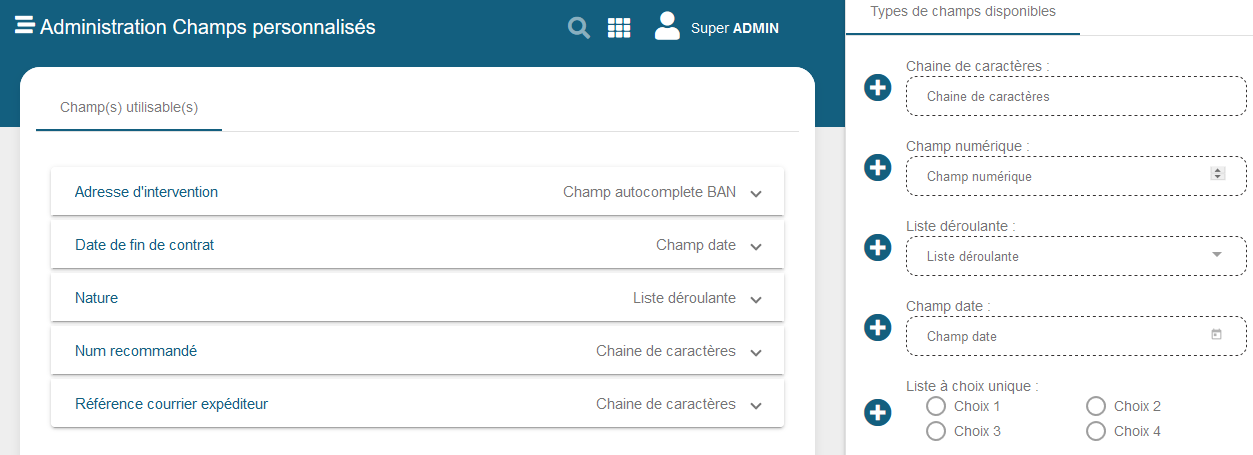Add a Liste à choix unique field
Viewport: 1253px width, 455px height.
(x=877, y=412)
